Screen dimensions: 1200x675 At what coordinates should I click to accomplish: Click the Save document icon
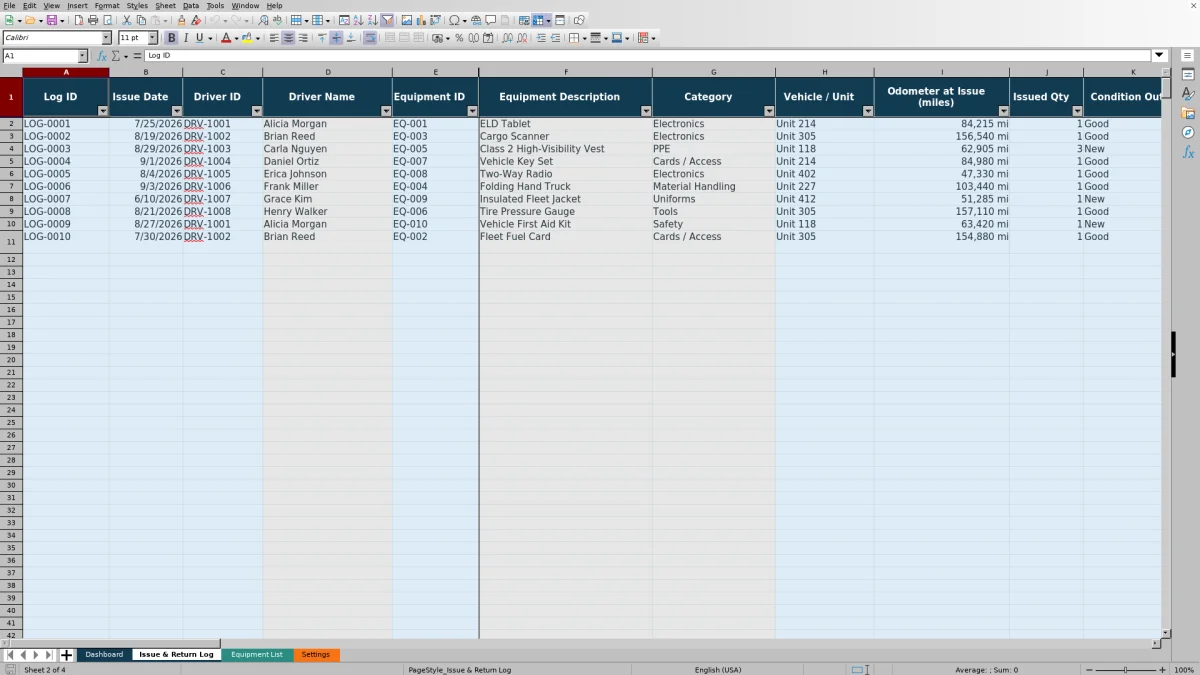[51, 20]
